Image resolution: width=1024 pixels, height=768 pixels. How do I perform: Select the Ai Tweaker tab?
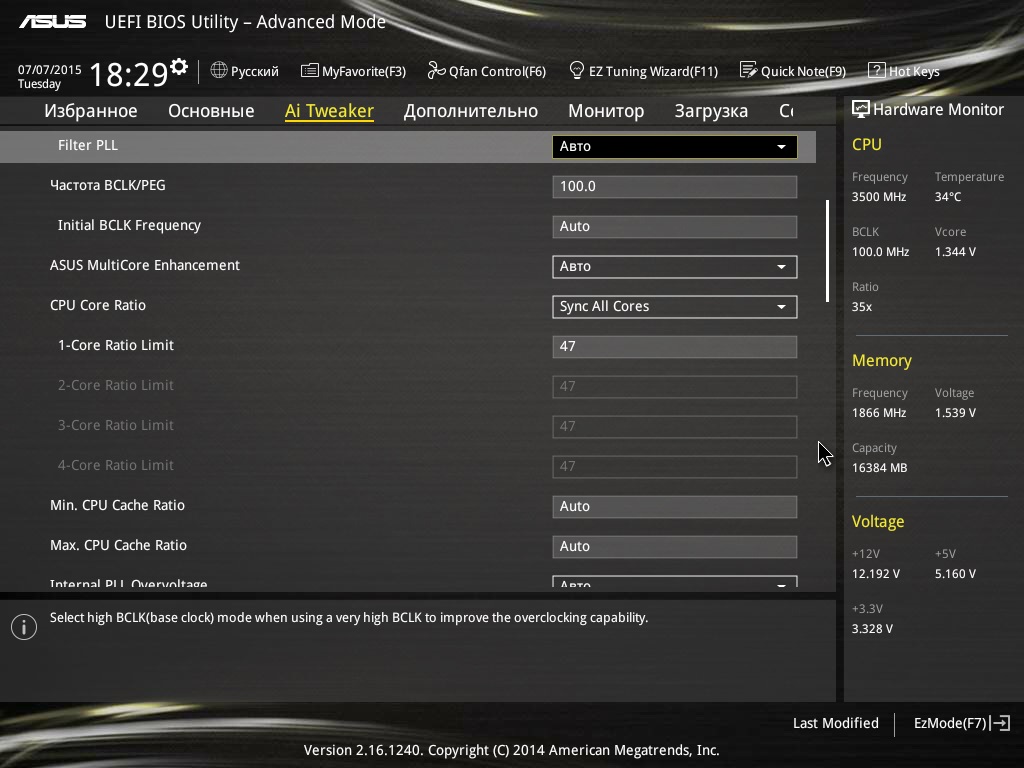329,111
